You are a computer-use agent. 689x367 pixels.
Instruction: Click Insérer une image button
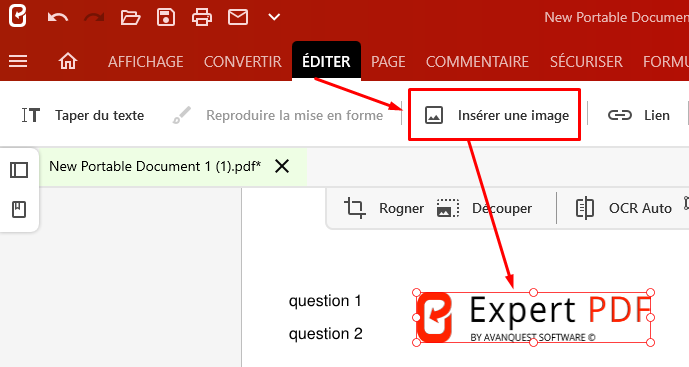pyautogui.click(x=494, y=115)
